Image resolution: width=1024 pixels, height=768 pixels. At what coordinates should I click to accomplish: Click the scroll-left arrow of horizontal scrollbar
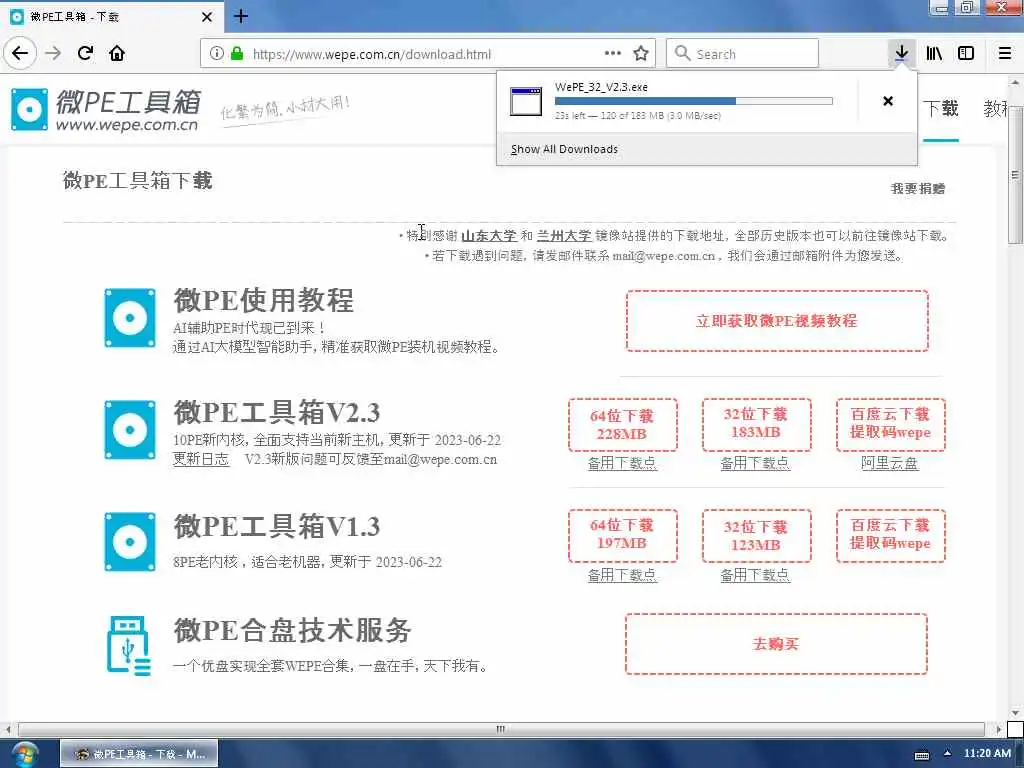(7, 729)
